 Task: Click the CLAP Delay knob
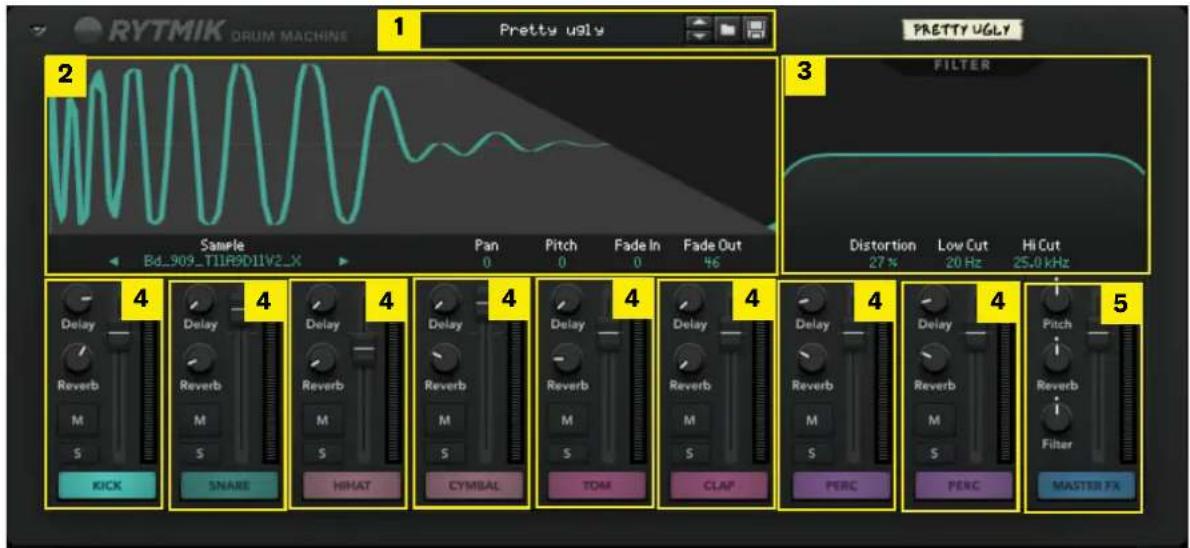click(x=689, y=301)
